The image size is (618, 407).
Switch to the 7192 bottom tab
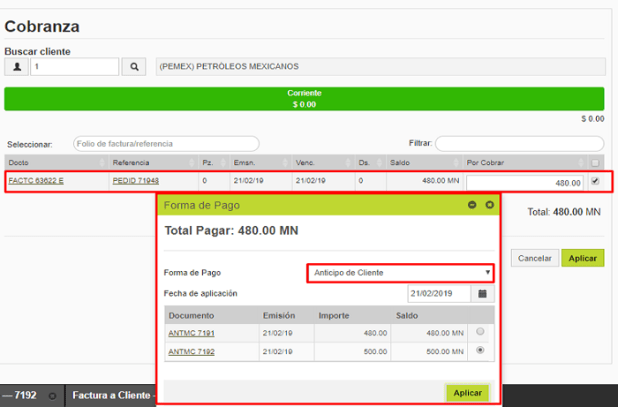pos(22,396)
